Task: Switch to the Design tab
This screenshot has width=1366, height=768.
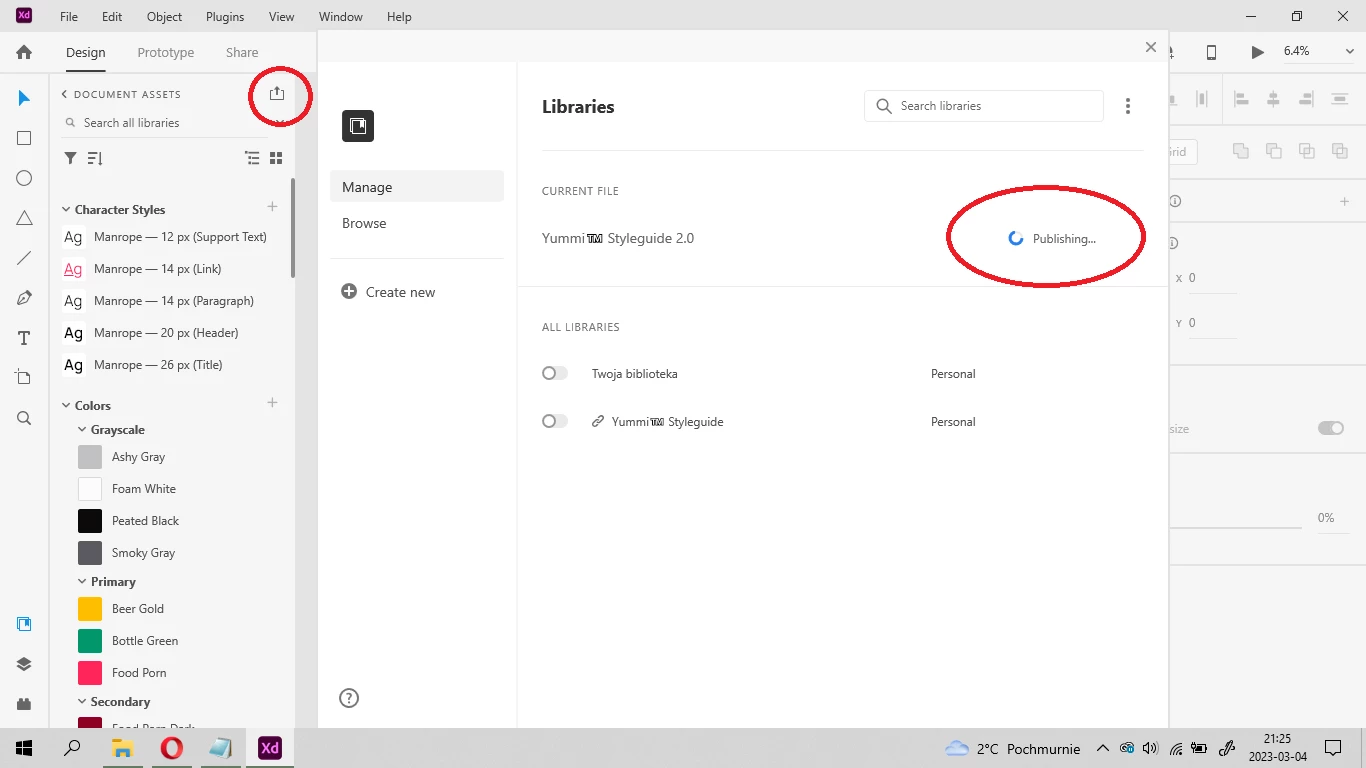Action: [86, 52]
